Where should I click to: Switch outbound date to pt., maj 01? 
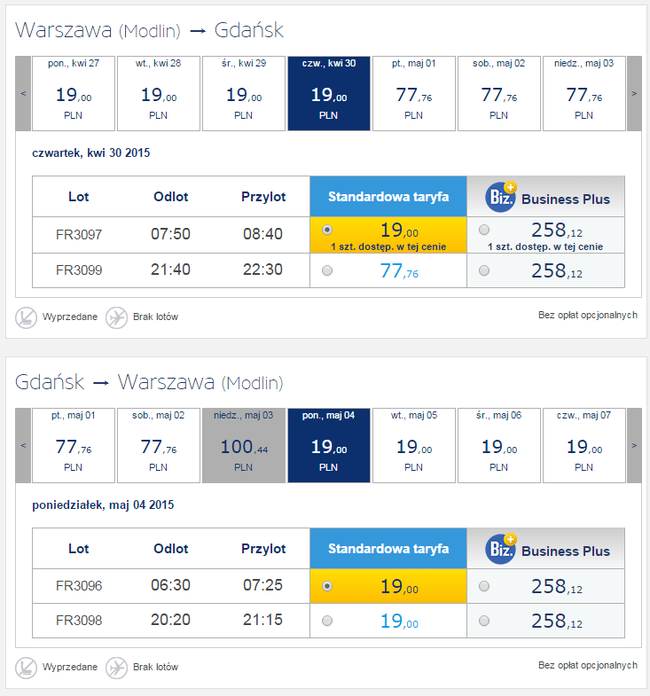tap(414, 93)
